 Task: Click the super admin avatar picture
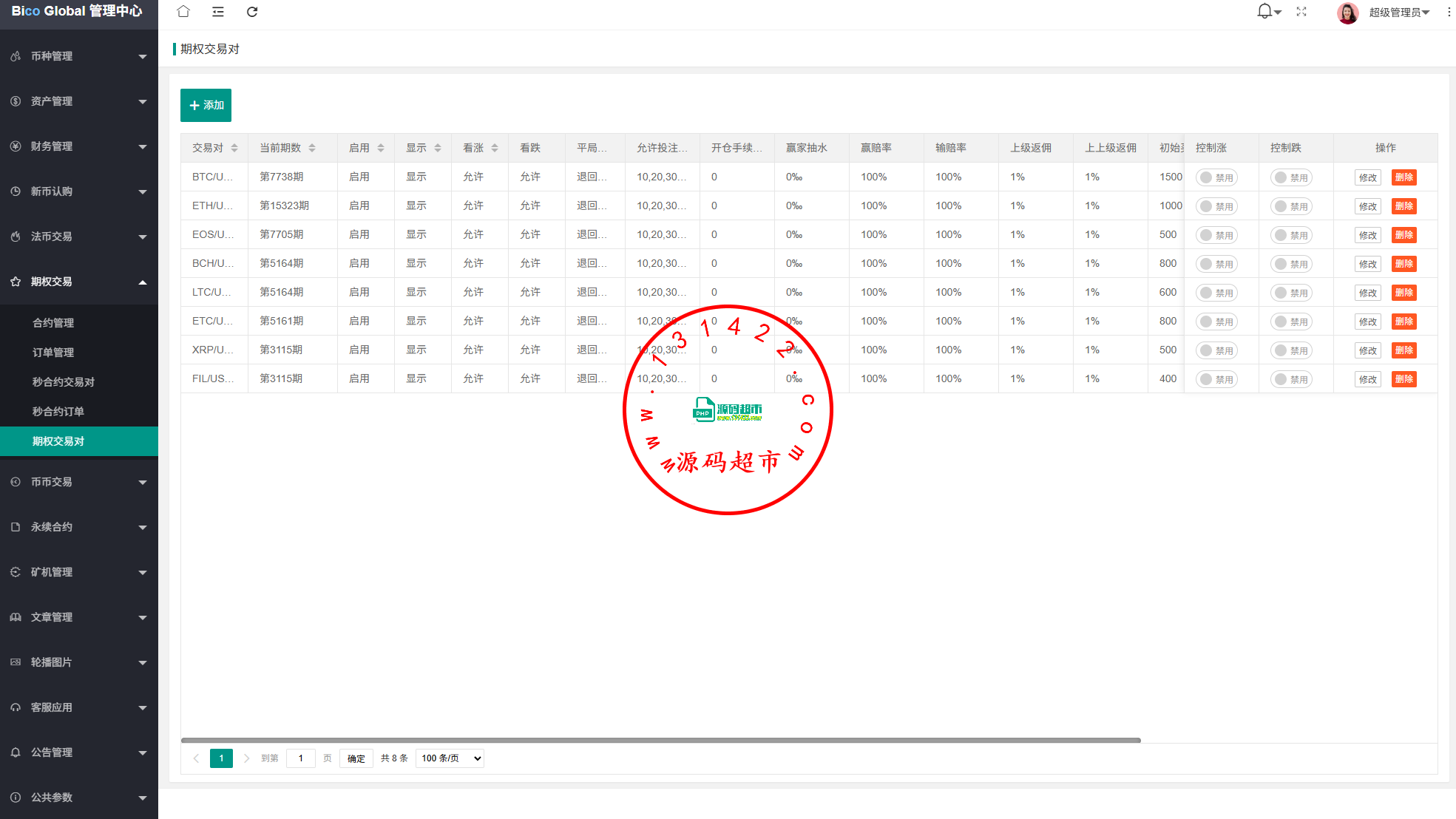click(1347, 13)
